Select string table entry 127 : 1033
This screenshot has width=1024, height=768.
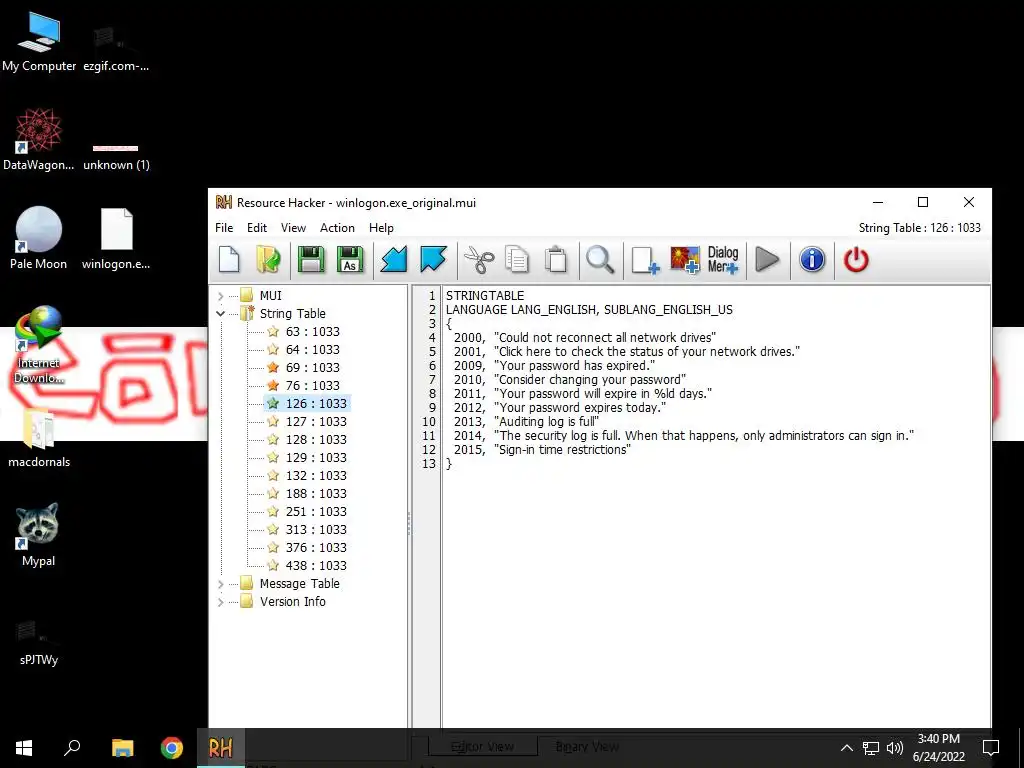pos(316,422)
